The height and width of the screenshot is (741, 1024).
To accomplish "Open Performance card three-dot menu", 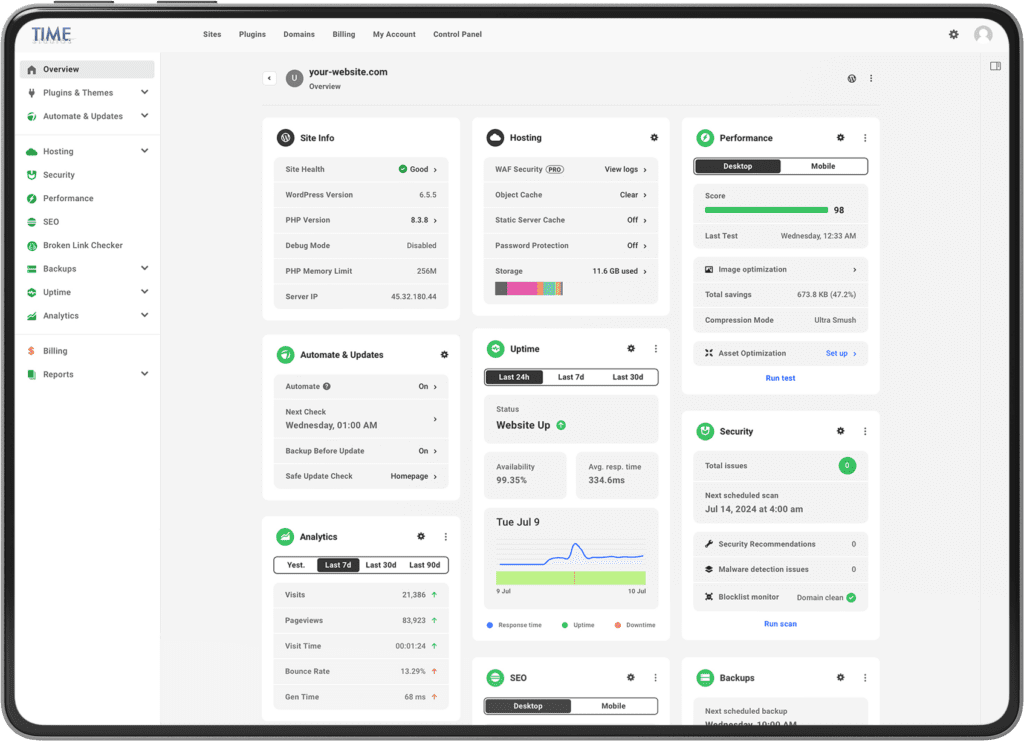I will pos(865,138).
